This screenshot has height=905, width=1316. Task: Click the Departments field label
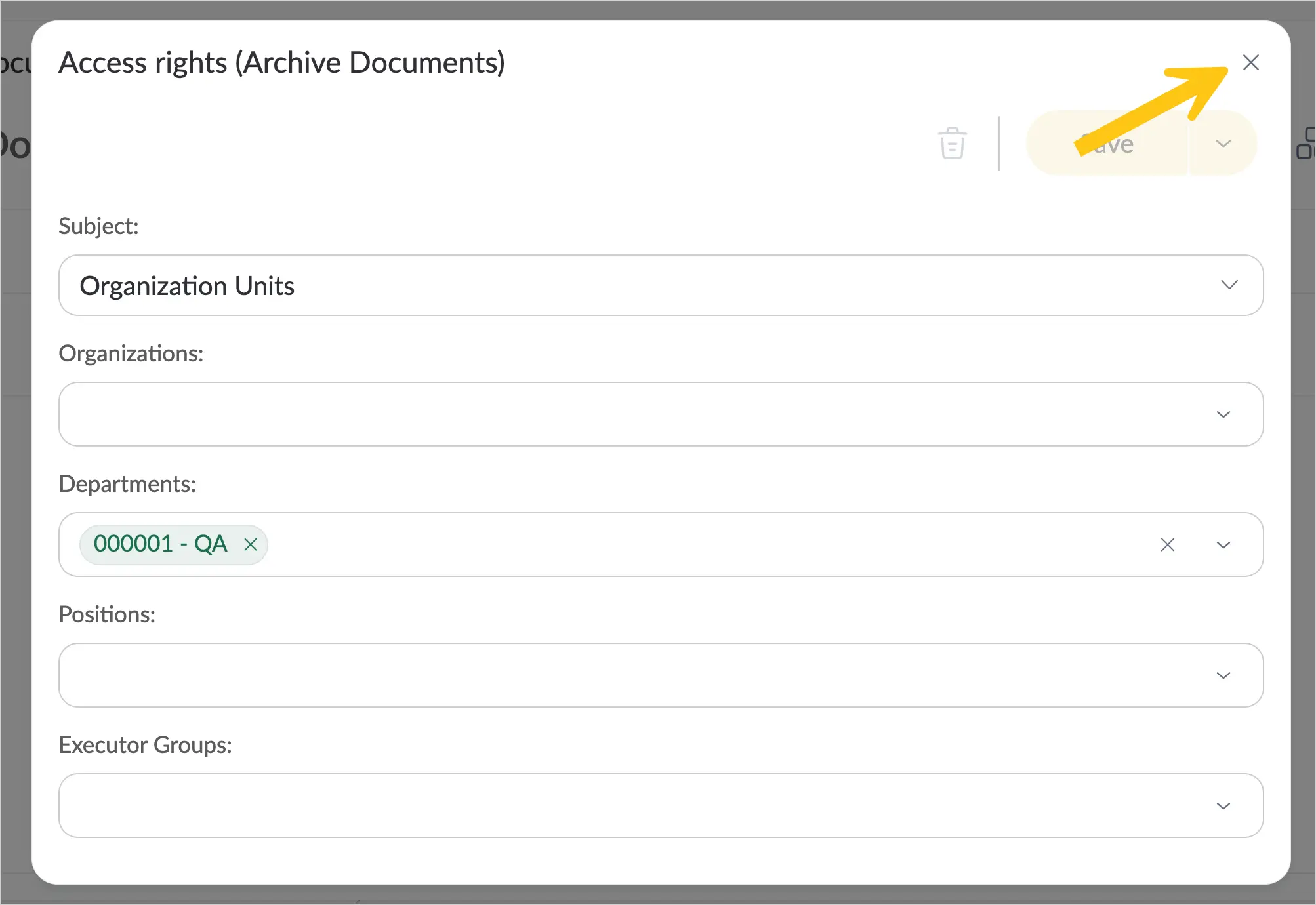pyautogui.click(x=127, y=484)
